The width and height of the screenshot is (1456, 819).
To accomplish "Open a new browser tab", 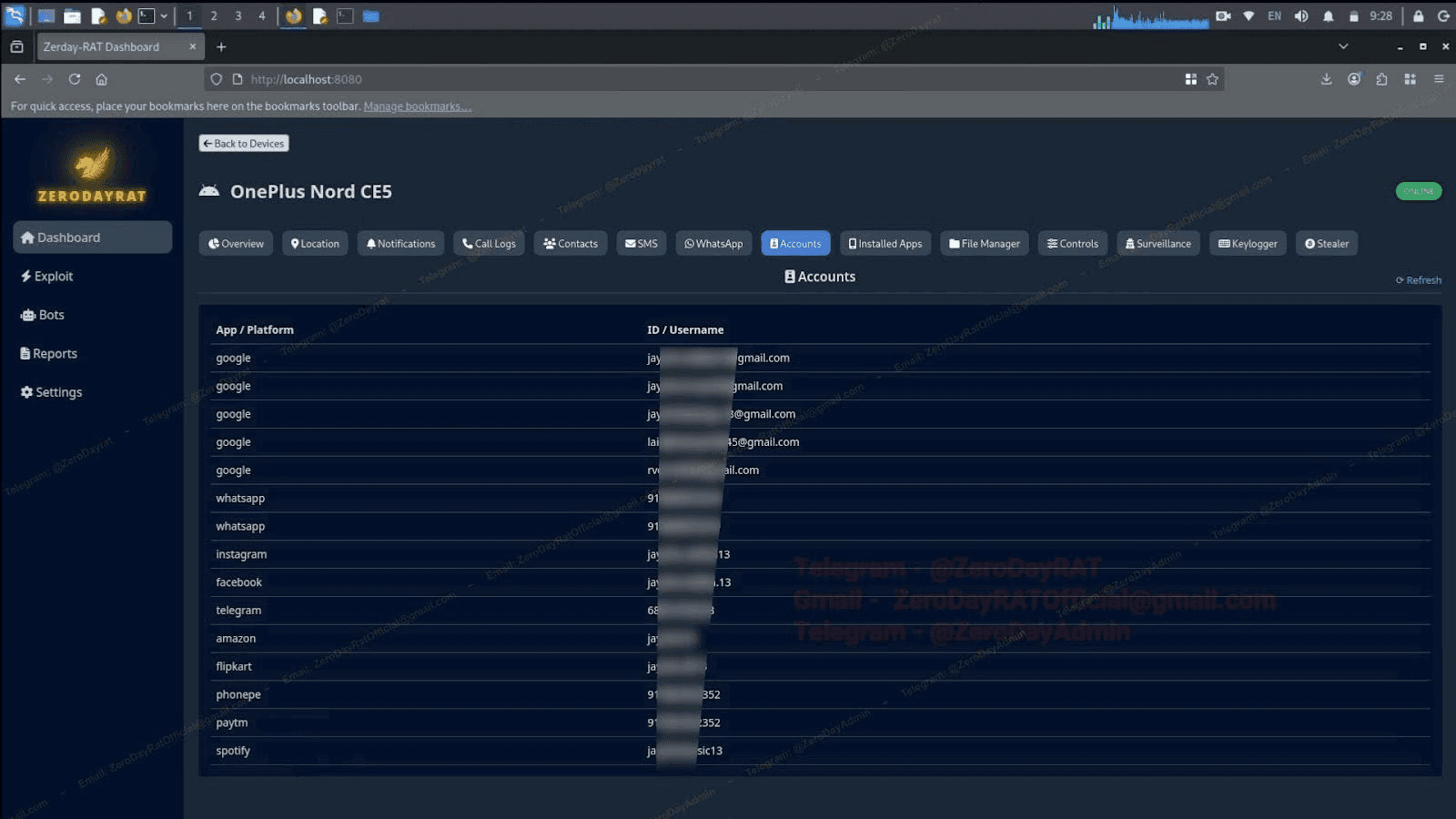I will click(221, 46).
